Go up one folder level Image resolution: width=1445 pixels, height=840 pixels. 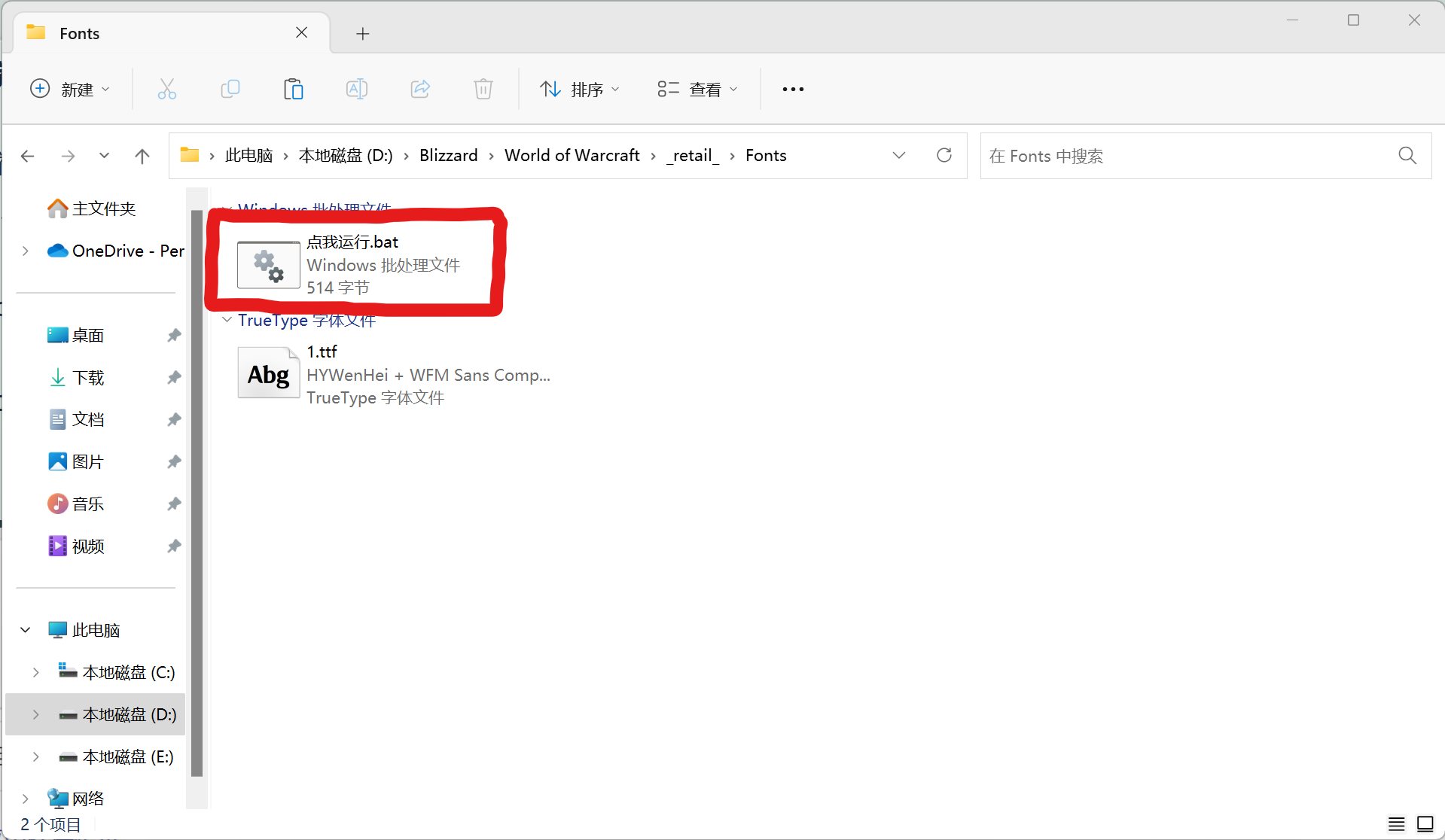[x=142, y=156]
